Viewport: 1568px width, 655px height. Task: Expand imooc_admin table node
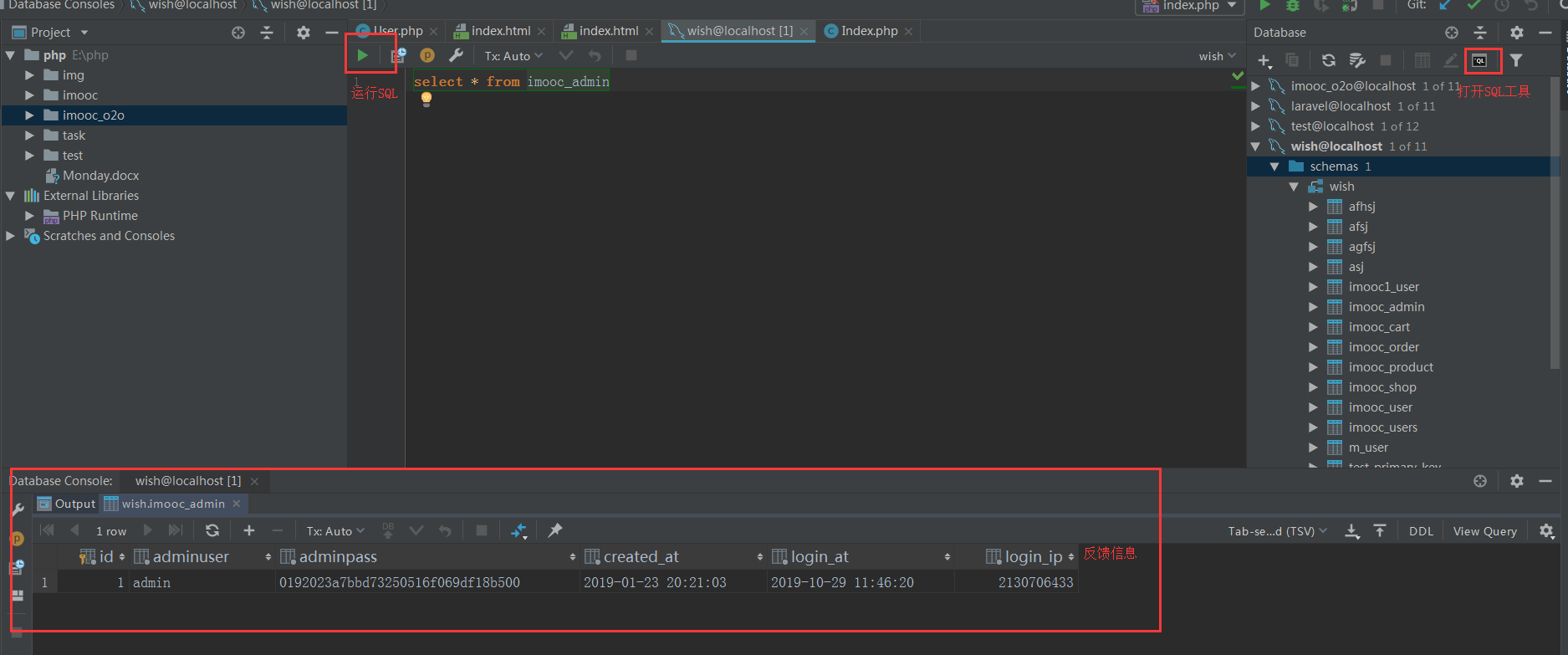pos(1313,307)
